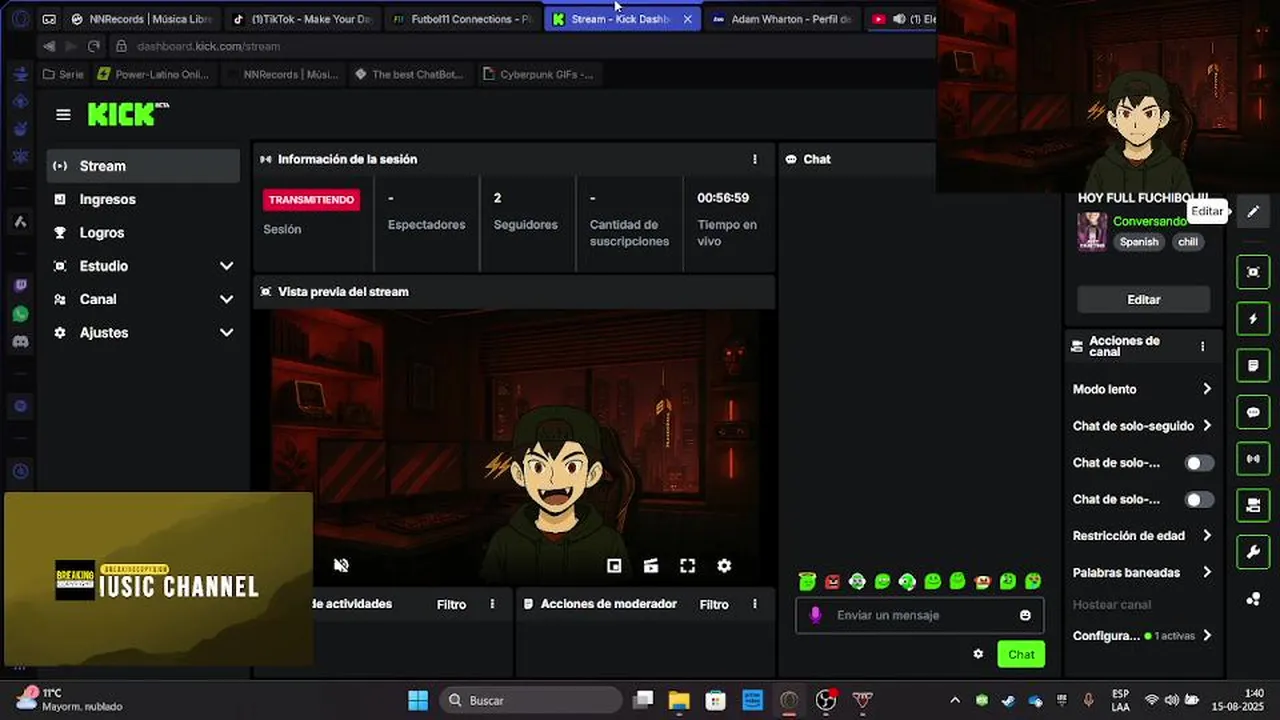Open Chat de solo-seguido options
The height and width of the screenshot is (720, 1280).
point(1143,426)
